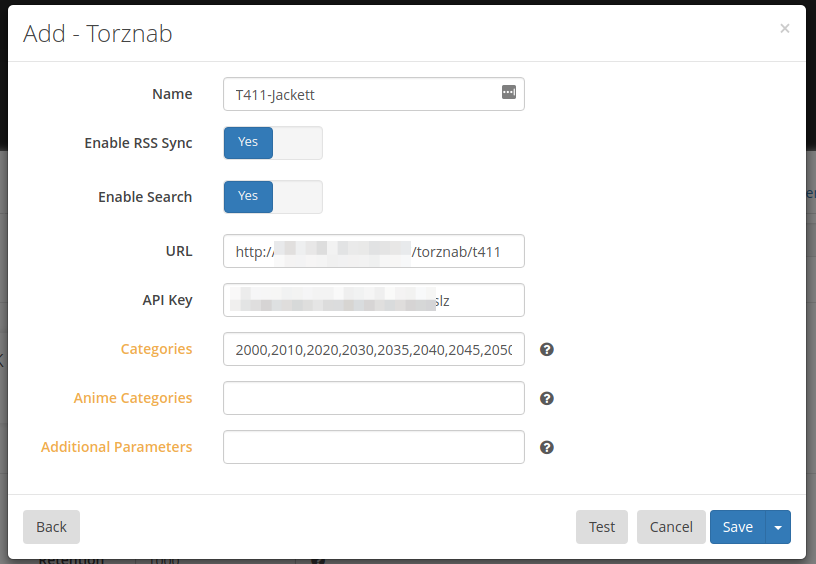Click the Back button
This screenshot has height=564, width=816.
click(x=51, y=527)
